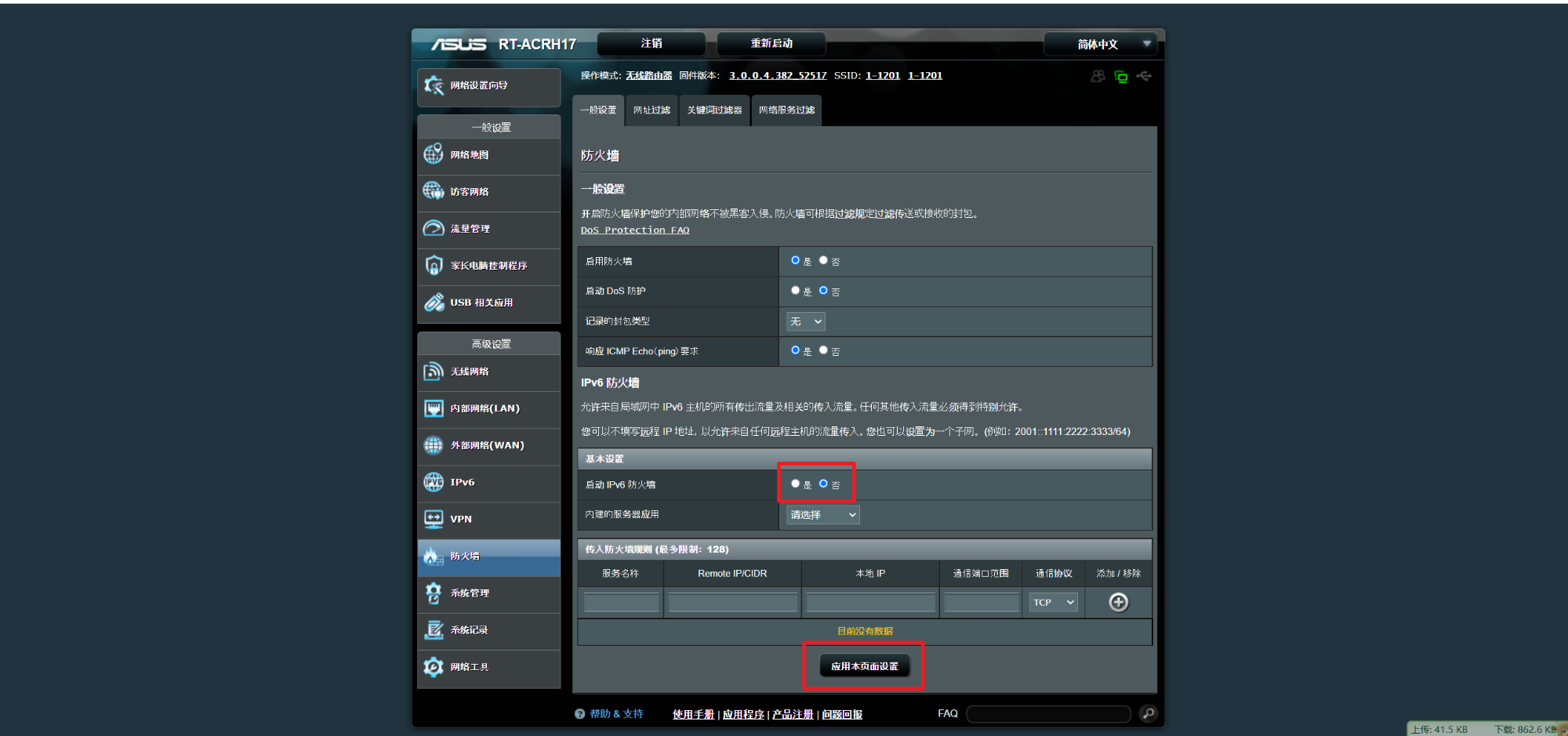Click the network map globe icon
This screenshot has height=736, width=1568.
[434, 154]
